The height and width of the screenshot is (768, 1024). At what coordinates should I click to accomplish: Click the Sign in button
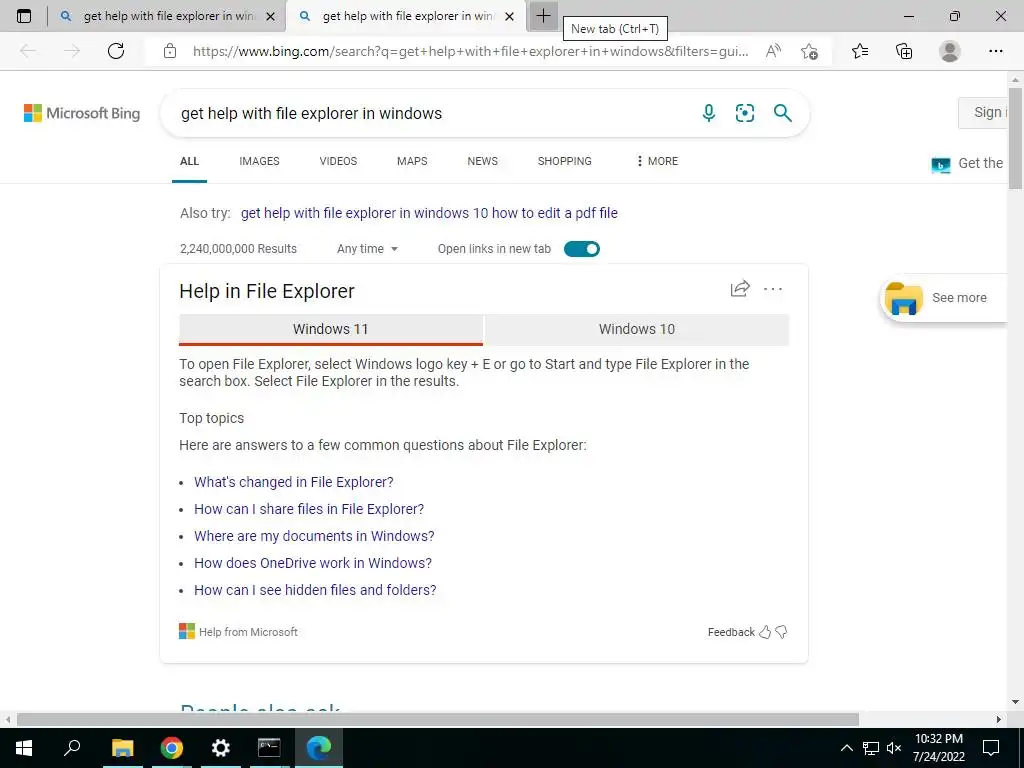click(x=984, y=112)
